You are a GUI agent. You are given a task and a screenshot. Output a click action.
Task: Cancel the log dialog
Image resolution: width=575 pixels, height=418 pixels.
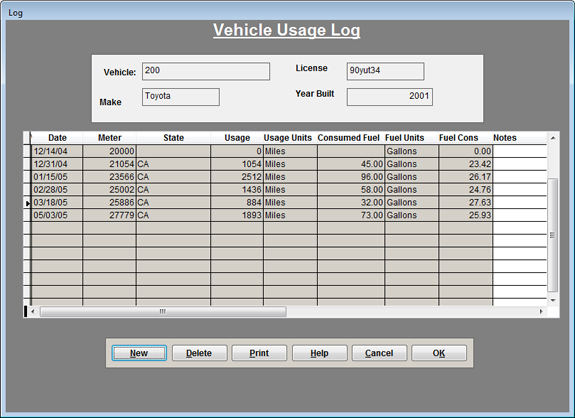tap(379, 353)
